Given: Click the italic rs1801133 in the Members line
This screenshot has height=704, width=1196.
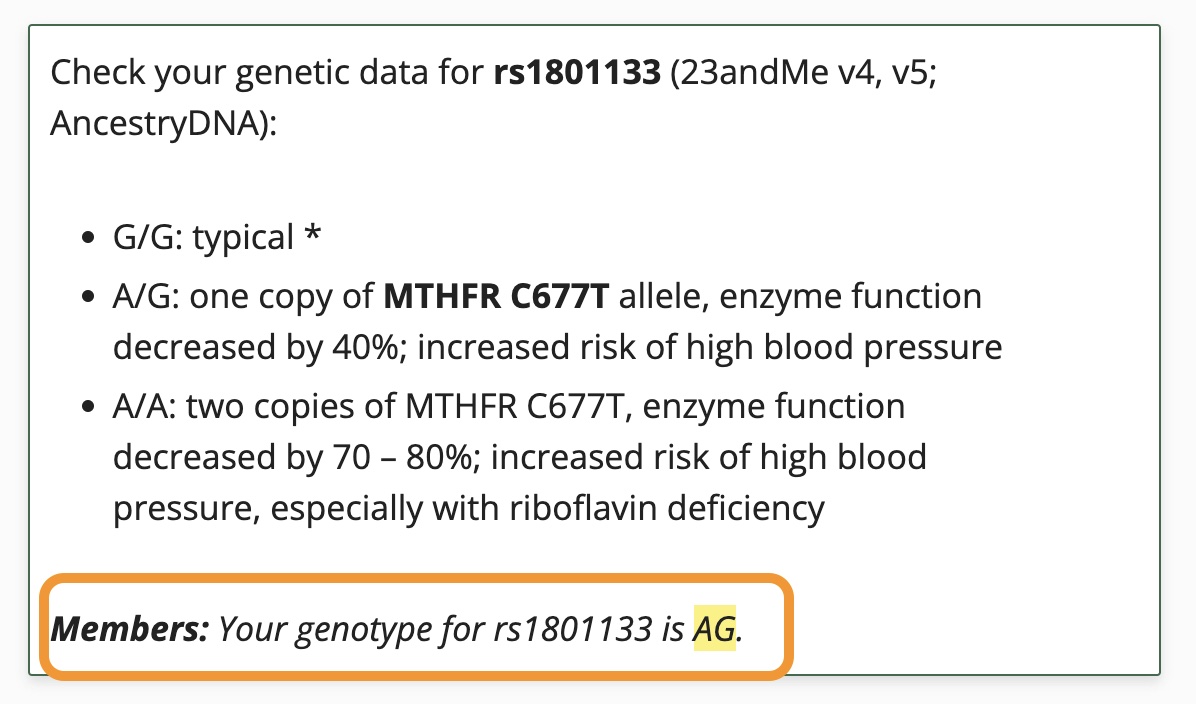Looking at the screenshot, I should pyautogui.click(x=573, y=628).
